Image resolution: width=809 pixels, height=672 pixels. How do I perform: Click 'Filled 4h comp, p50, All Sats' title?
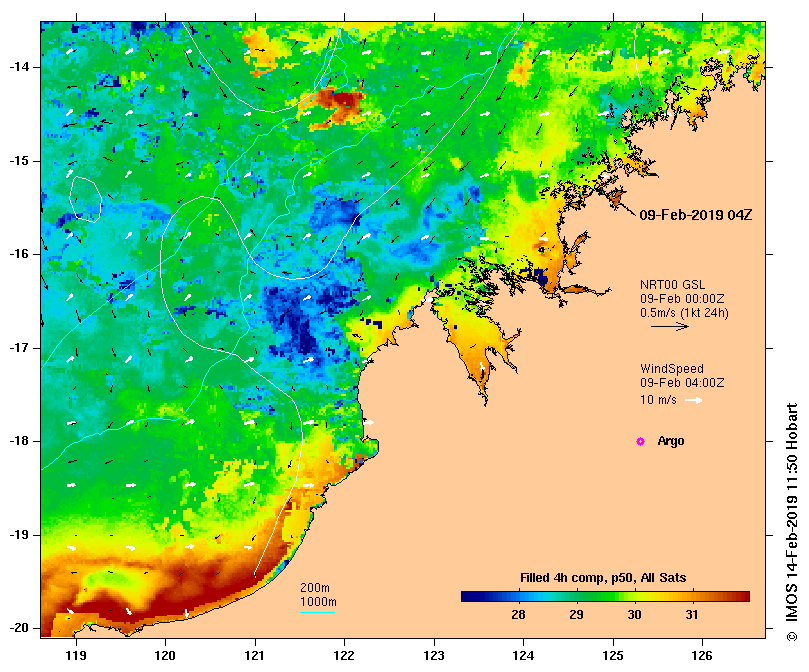point(603,578)
